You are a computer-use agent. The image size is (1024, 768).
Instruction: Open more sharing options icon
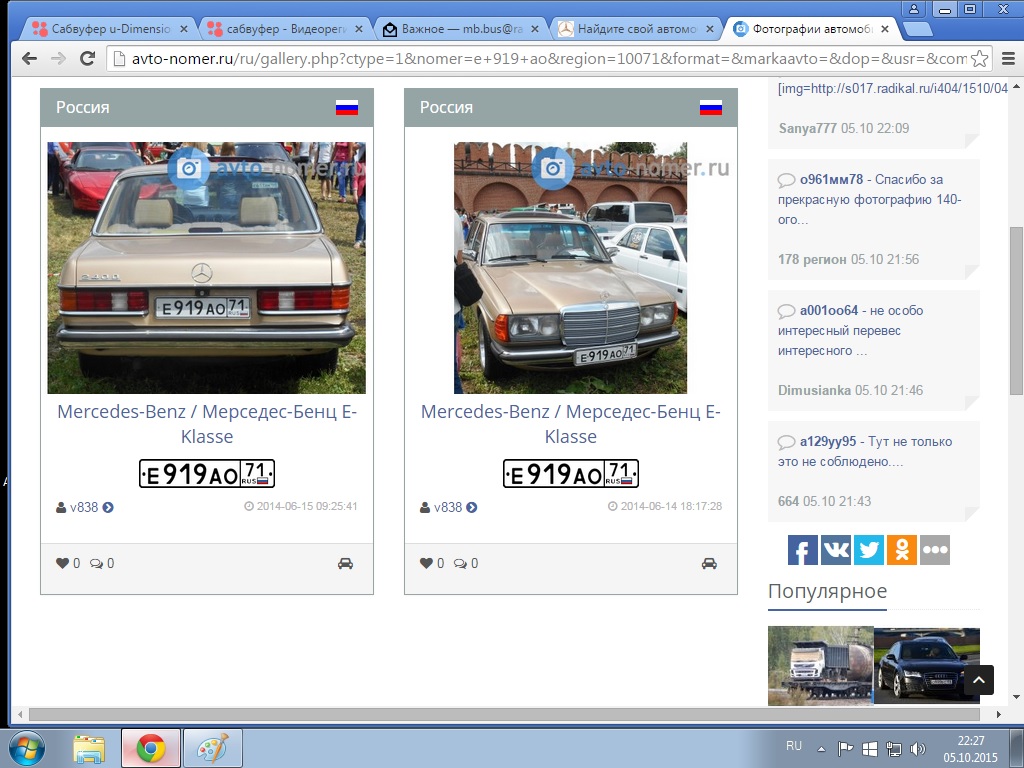pos(935,550)
